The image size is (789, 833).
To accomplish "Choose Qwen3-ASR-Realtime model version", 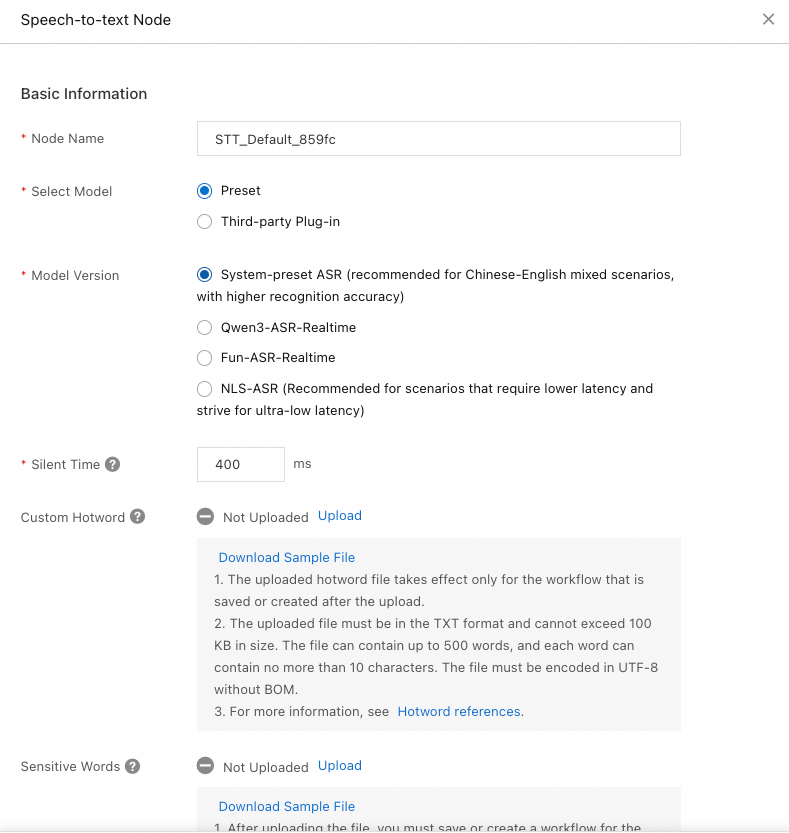I will [x=205, y=327].
